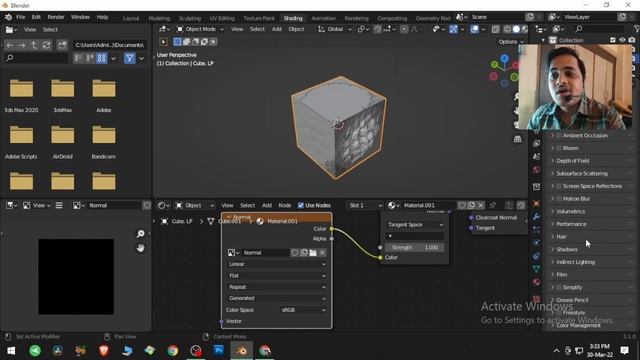Toggle viewport overlays icon

click(x=474, y=29)
